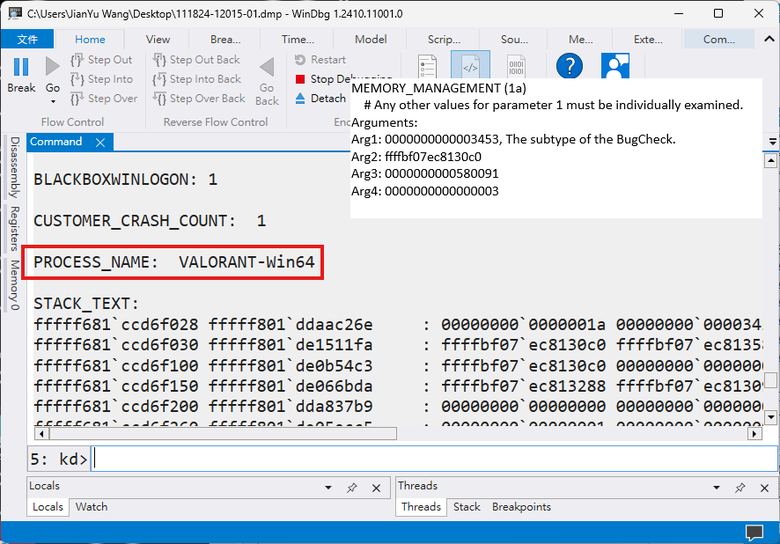This screenshot has width=780, height=544.
Task: Close the Threads panel
Action: 765,488
